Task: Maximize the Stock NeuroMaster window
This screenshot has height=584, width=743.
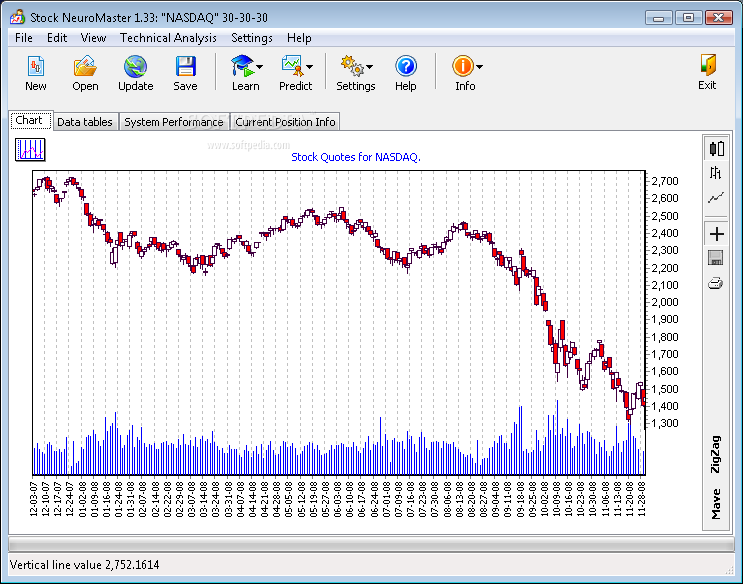Action: 688,18
